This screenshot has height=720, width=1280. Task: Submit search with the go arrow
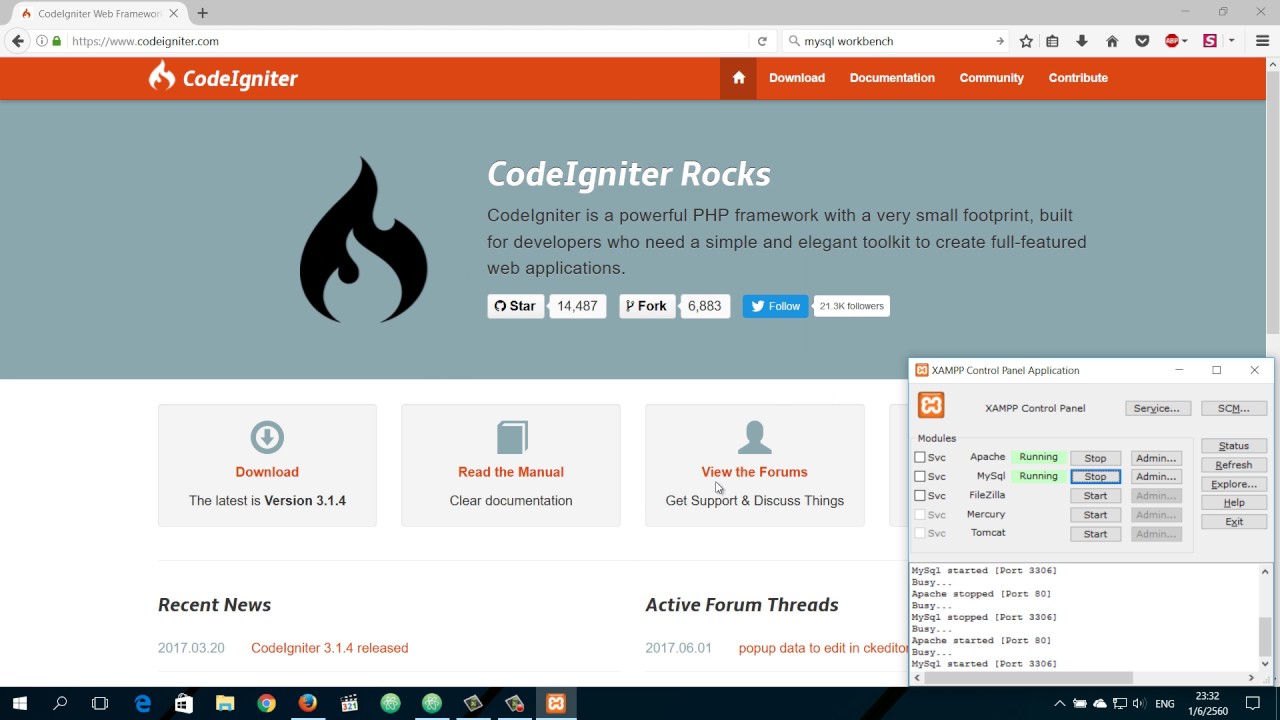pyautogui.click(x=999, y=41)
